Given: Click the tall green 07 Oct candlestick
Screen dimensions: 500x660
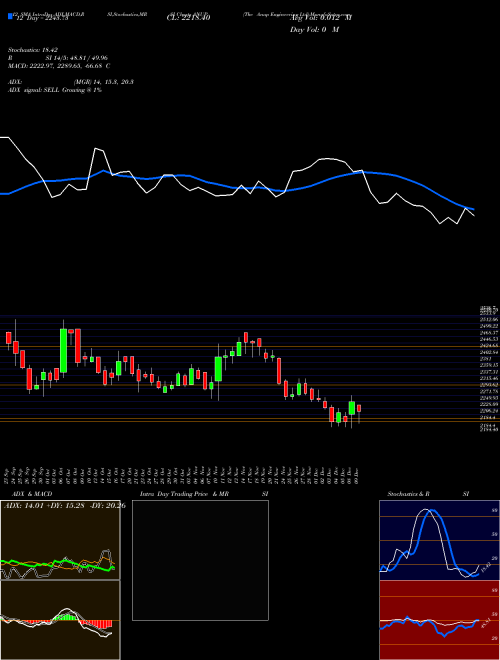Looking at the screenshot, I should (x=64, y=350).
